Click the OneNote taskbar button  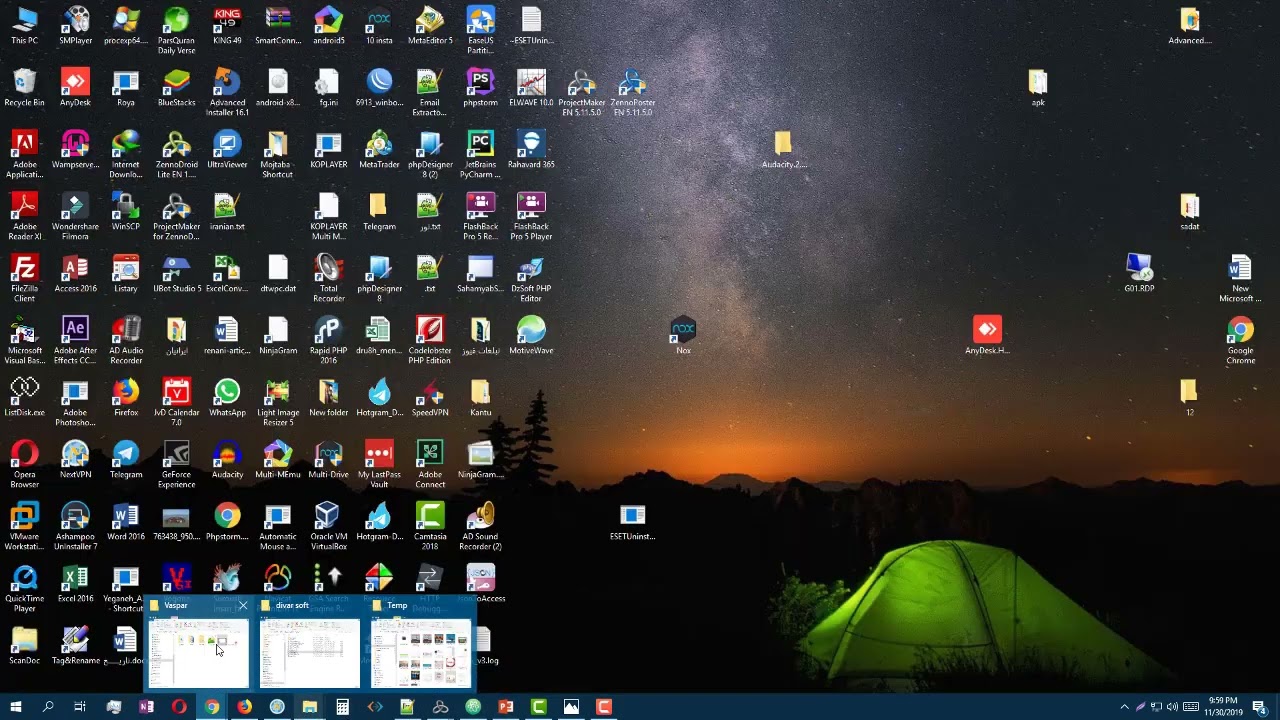146,707
